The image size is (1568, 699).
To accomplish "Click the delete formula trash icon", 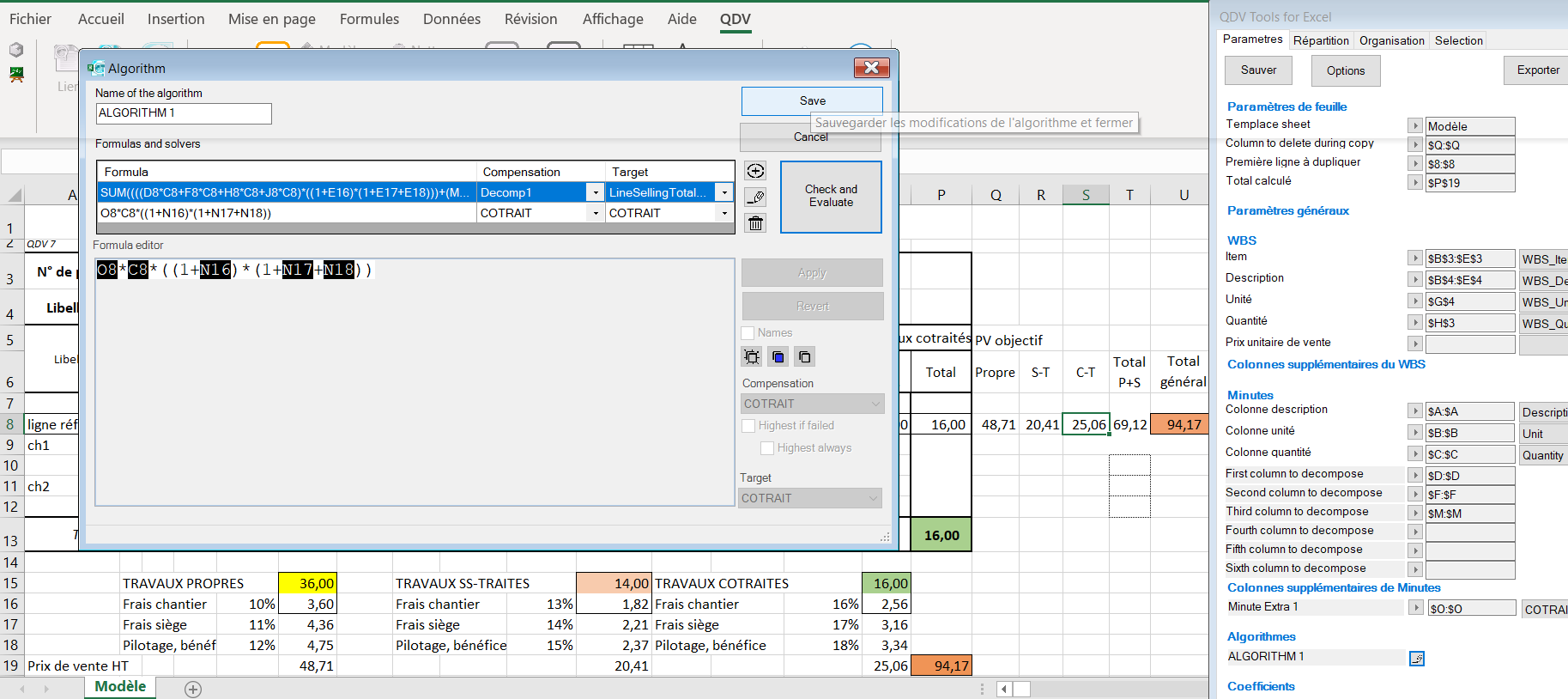I will point(755,223).
